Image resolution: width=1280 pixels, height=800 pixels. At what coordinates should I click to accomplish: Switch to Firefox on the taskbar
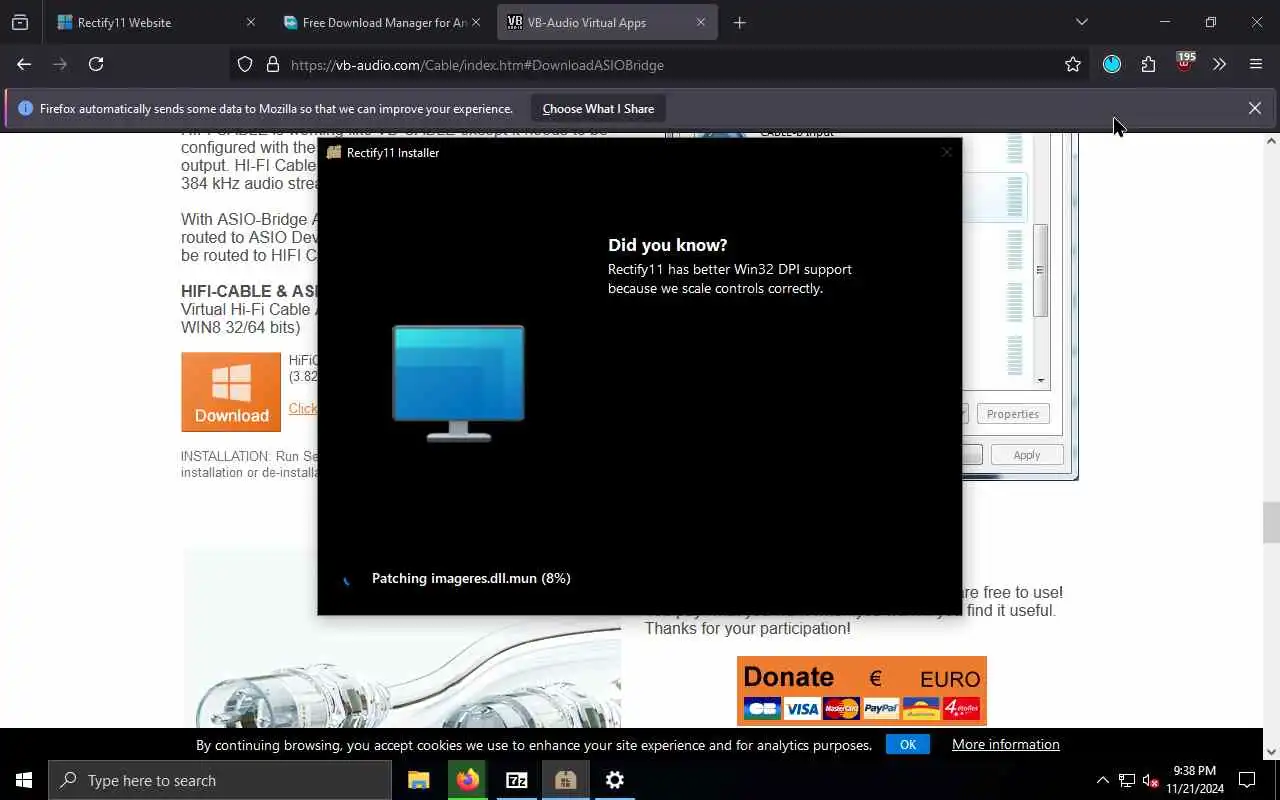(468, 780)
